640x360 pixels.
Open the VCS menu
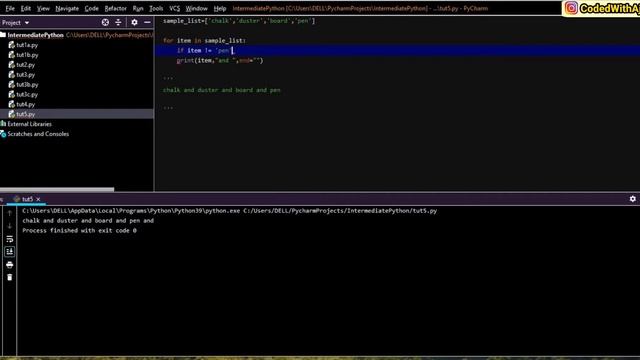coord(174,8)
